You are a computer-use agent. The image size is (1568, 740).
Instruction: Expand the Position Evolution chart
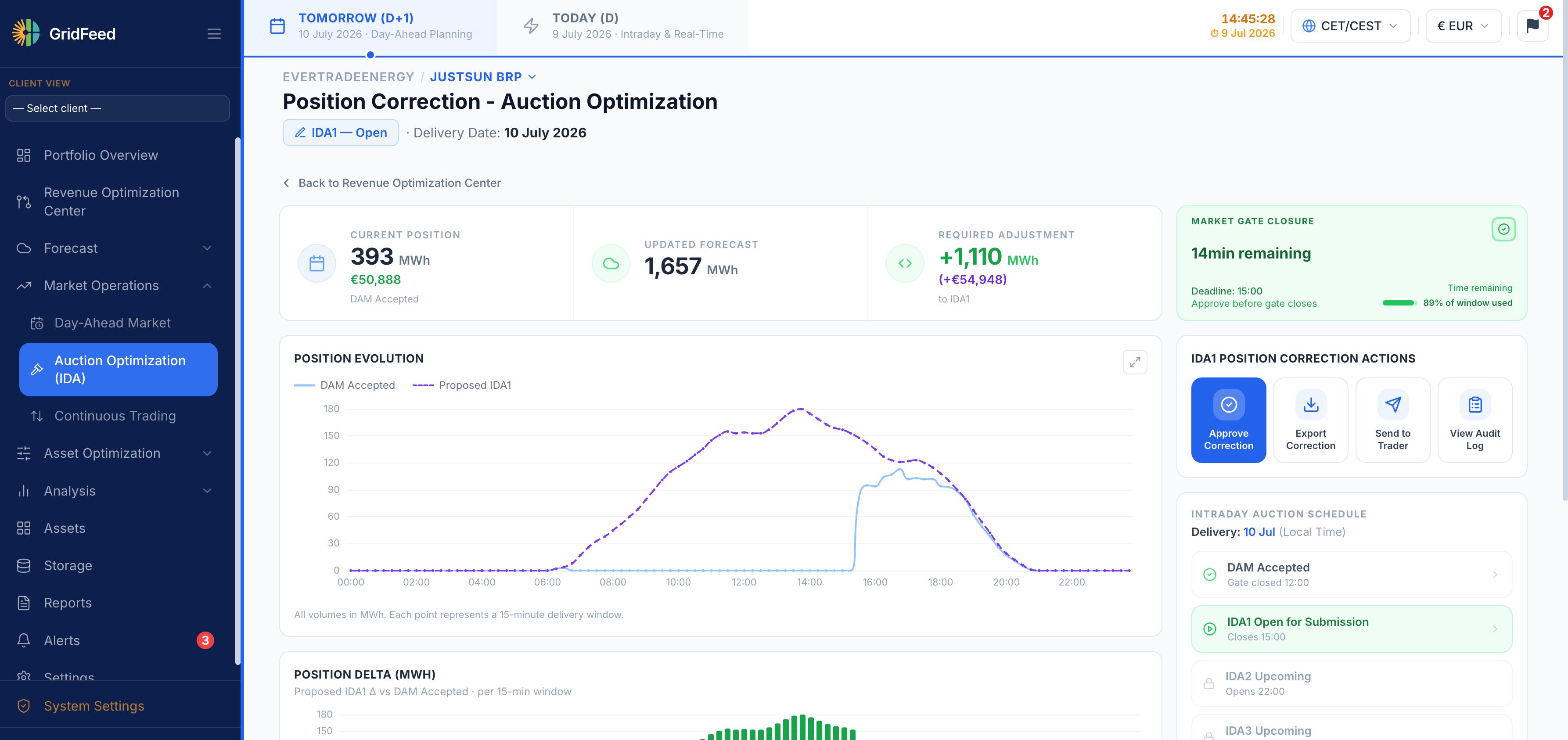point(1135,362)
